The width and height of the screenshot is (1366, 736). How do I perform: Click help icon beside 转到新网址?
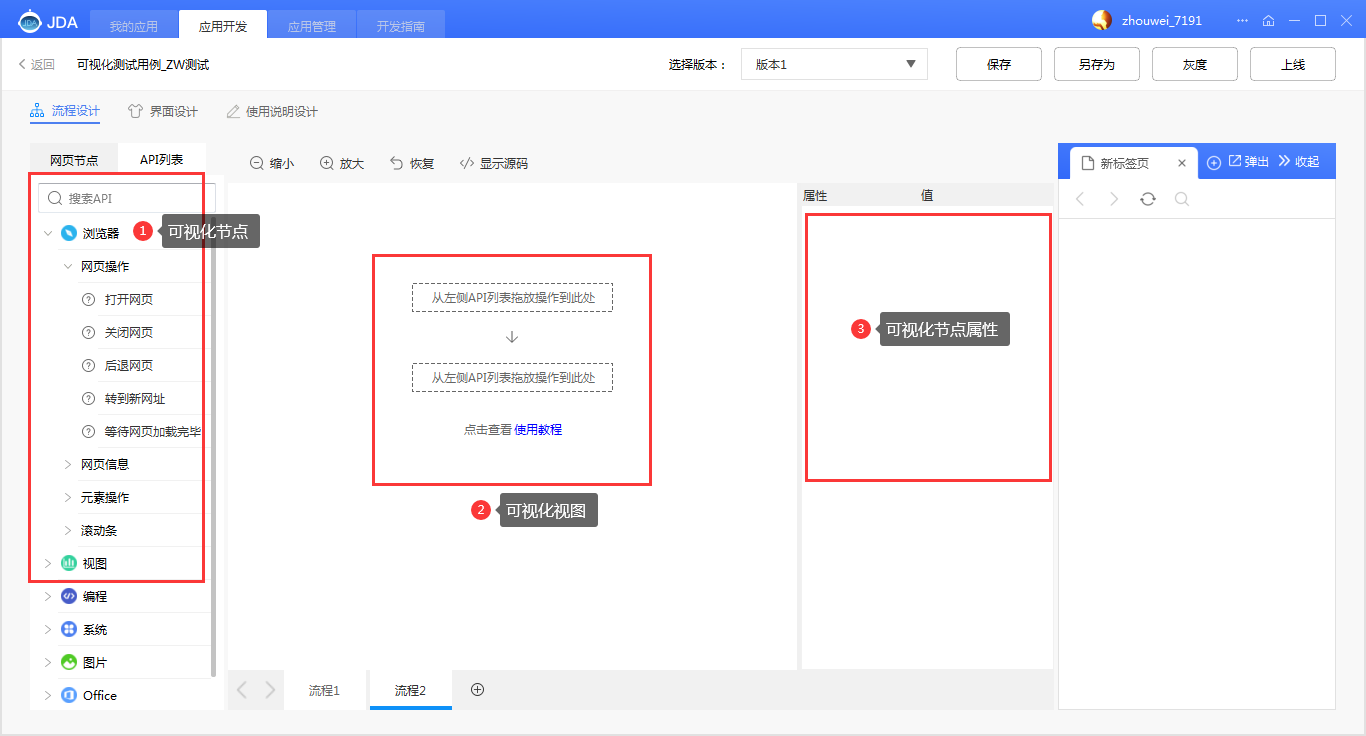[x=88, y=398]
